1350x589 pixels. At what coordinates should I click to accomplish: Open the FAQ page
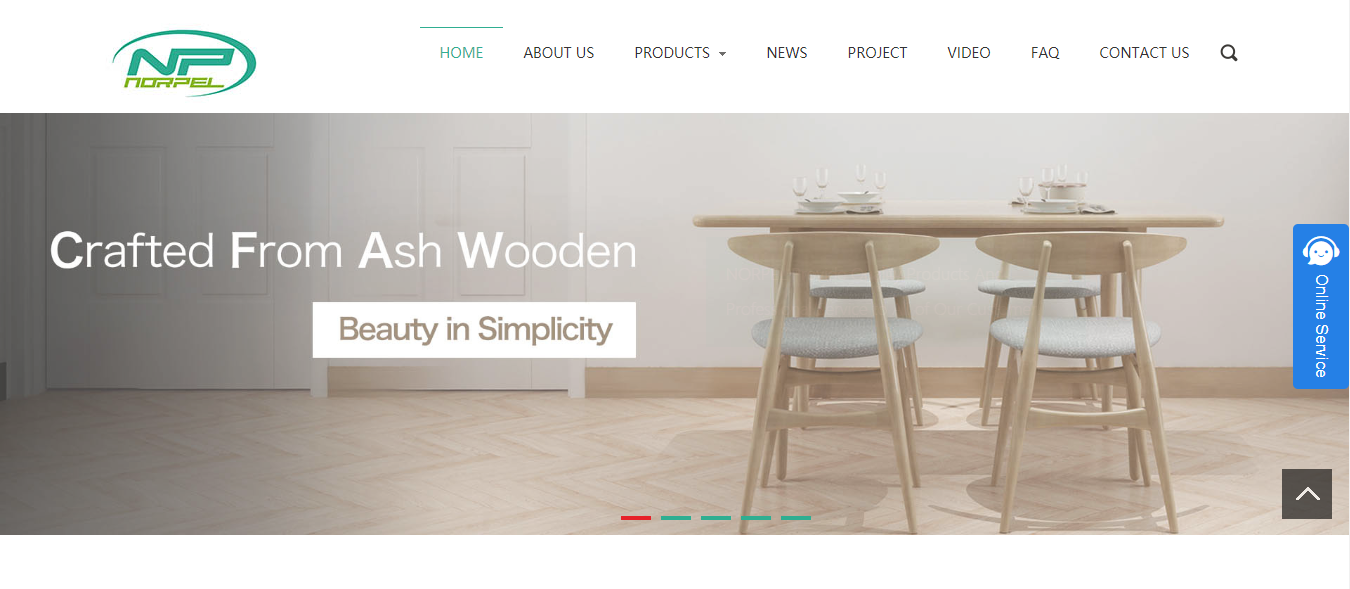pos(1045,53)
